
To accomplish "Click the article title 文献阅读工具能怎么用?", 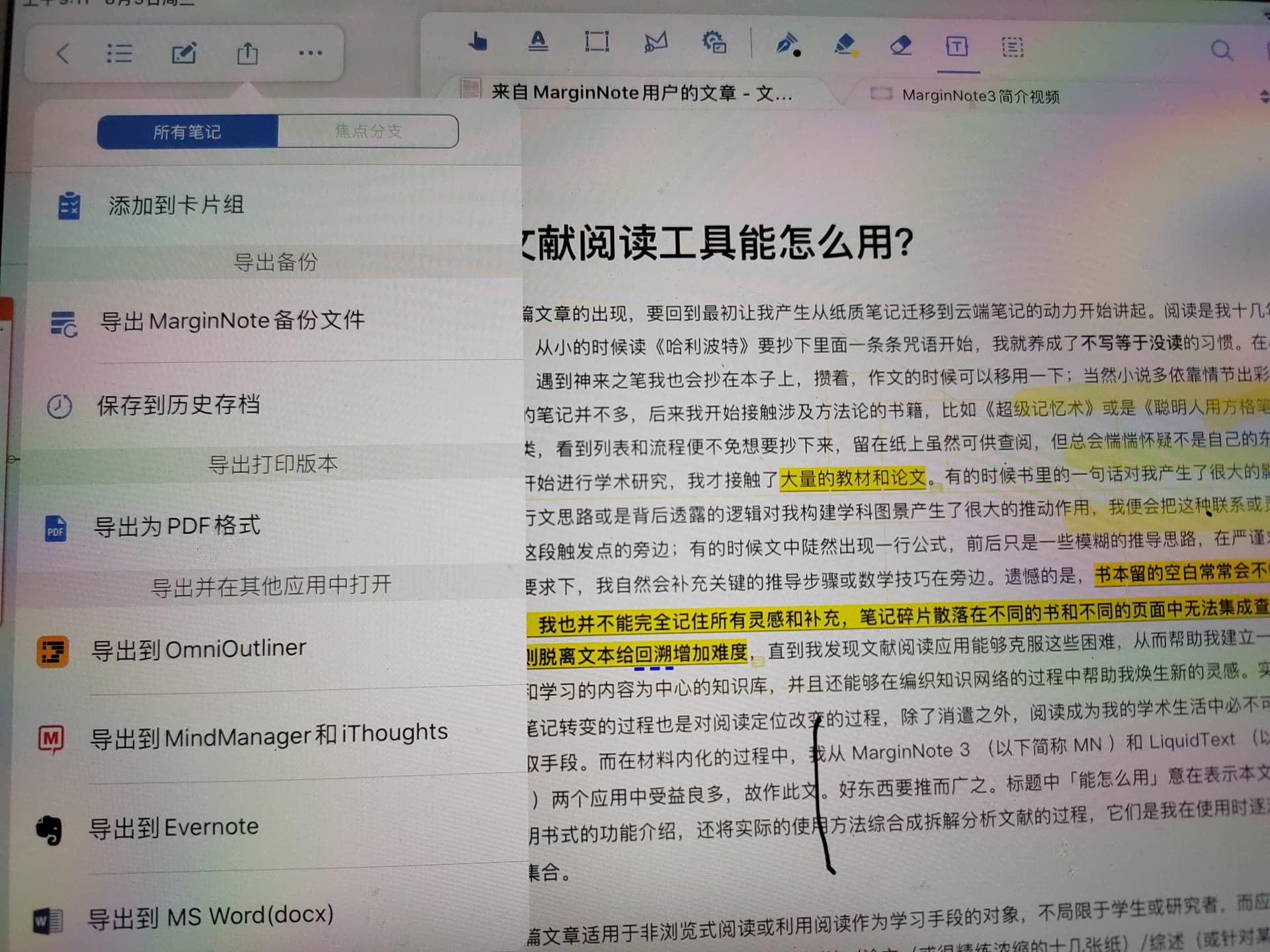I will 718,243.
